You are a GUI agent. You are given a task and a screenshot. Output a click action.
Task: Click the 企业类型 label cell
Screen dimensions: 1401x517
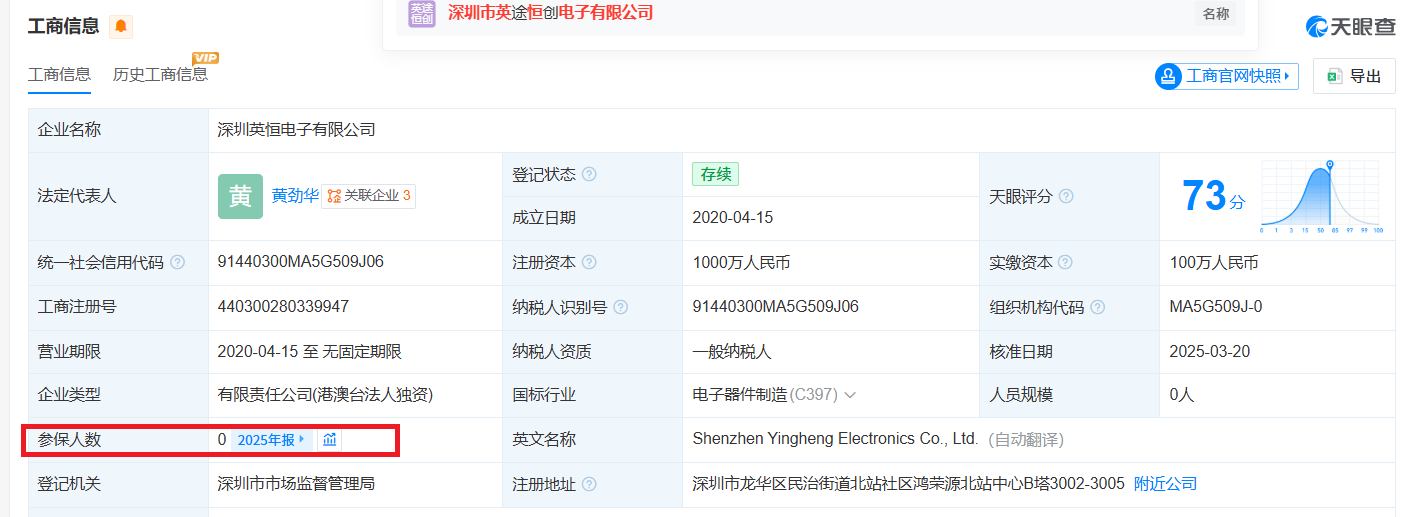click(x=118, y=395)
